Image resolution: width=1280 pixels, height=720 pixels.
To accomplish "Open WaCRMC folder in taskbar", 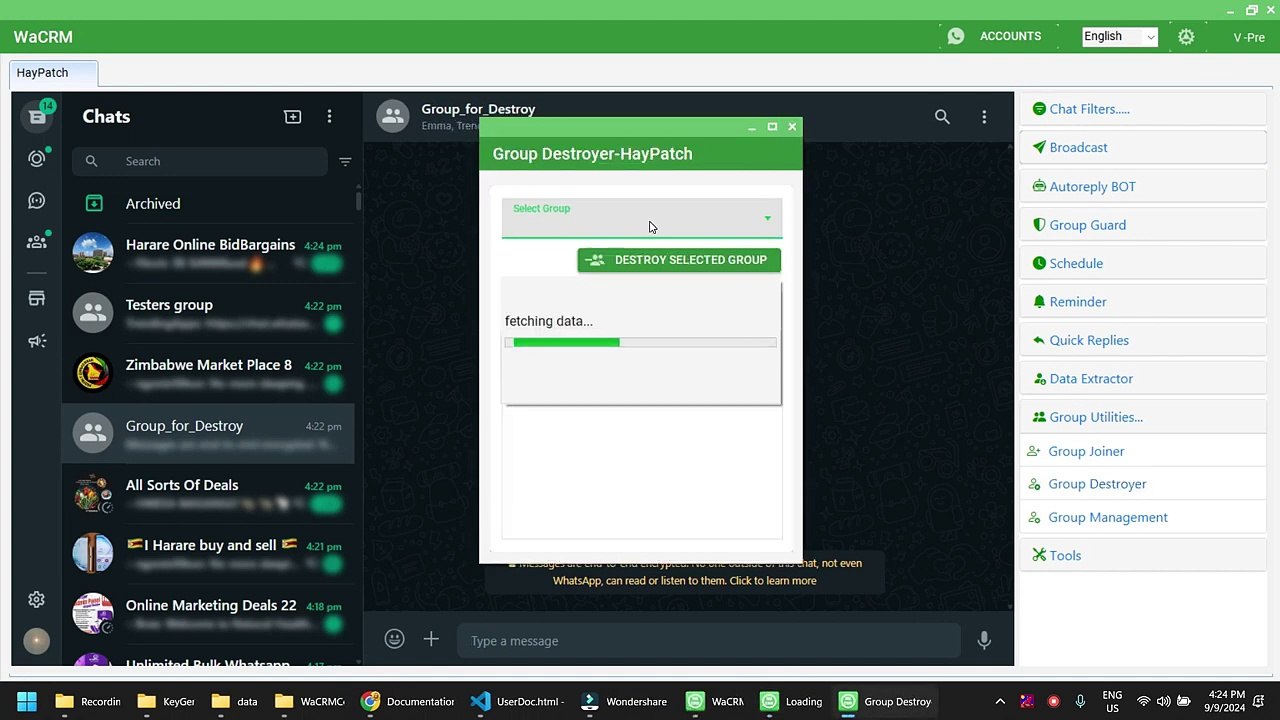I will coord(311,701).
